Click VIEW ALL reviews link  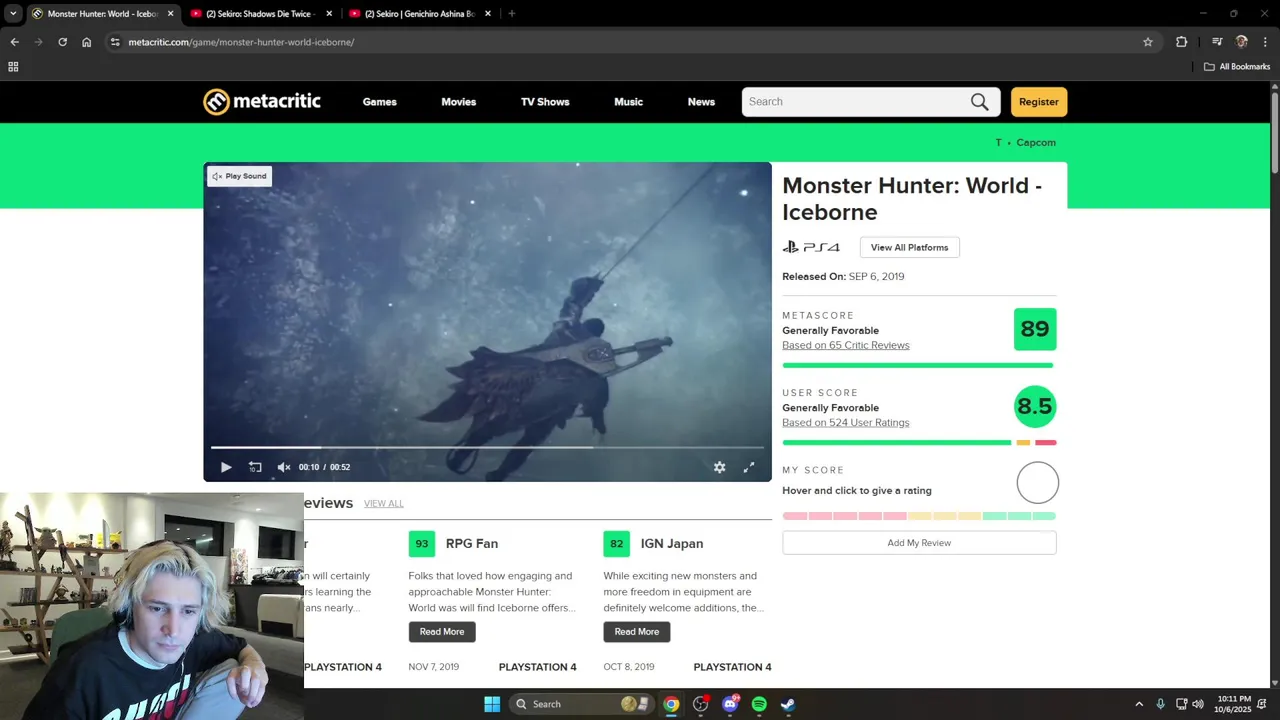click(384, 504)
